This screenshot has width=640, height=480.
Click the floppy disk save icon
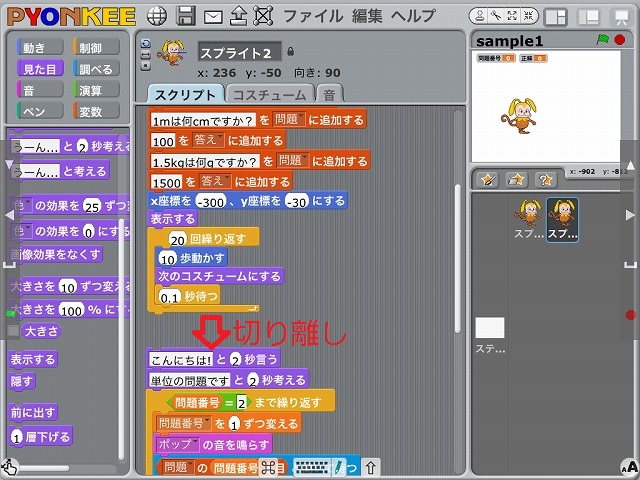pos(185,16)
